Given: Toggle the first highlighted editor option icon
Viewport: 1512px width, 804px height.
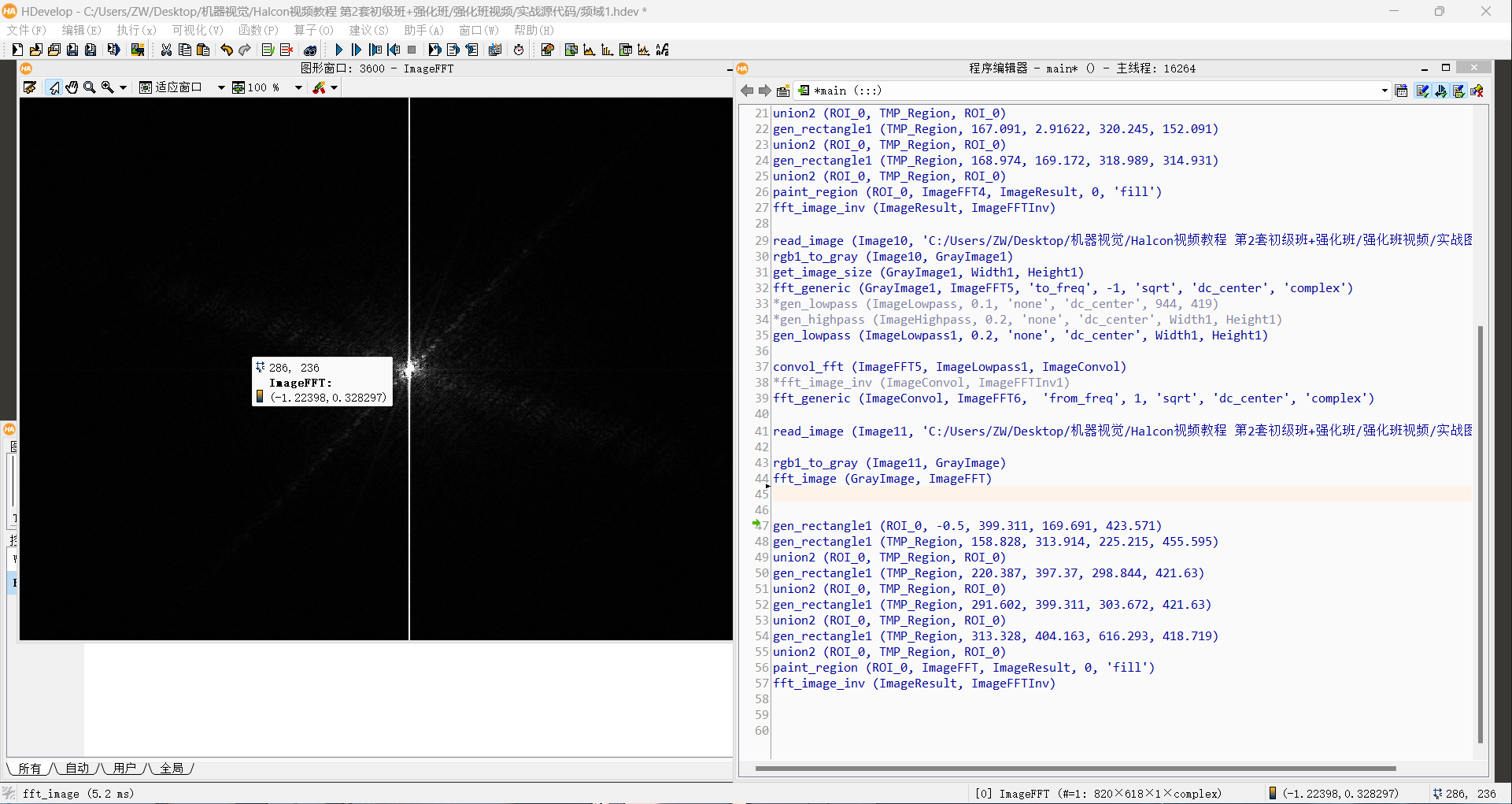Looking at the screenshot, I should tap(1422, 91).
